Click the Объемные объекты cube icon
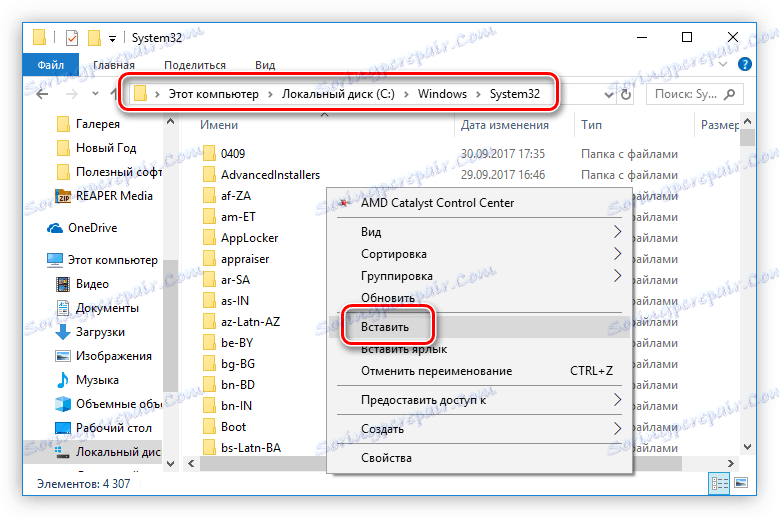Screen dimensions: 779x518 [x=63, y=404]
